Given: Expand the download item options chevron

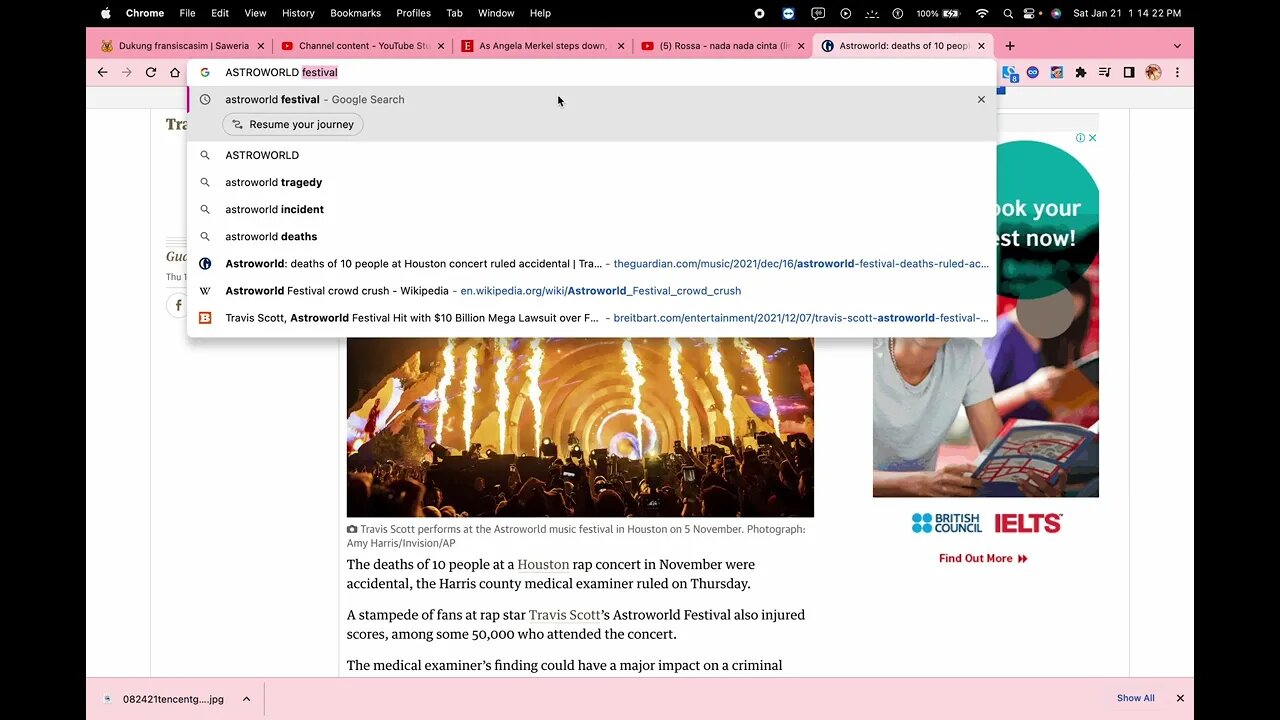Looking at the screenshot, I should 246,699.
